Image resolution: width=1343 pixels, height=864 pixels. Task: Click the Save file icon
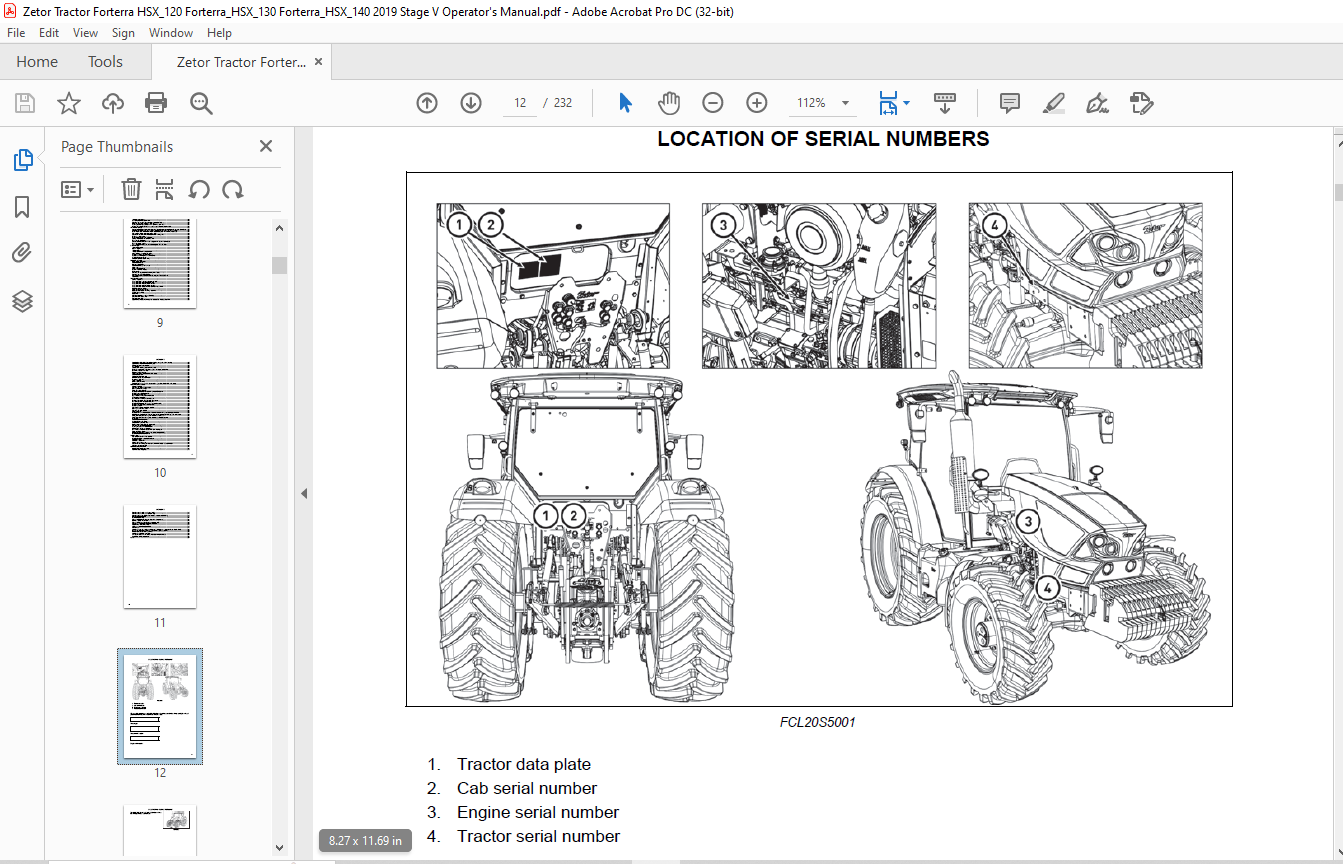(25, 103)
